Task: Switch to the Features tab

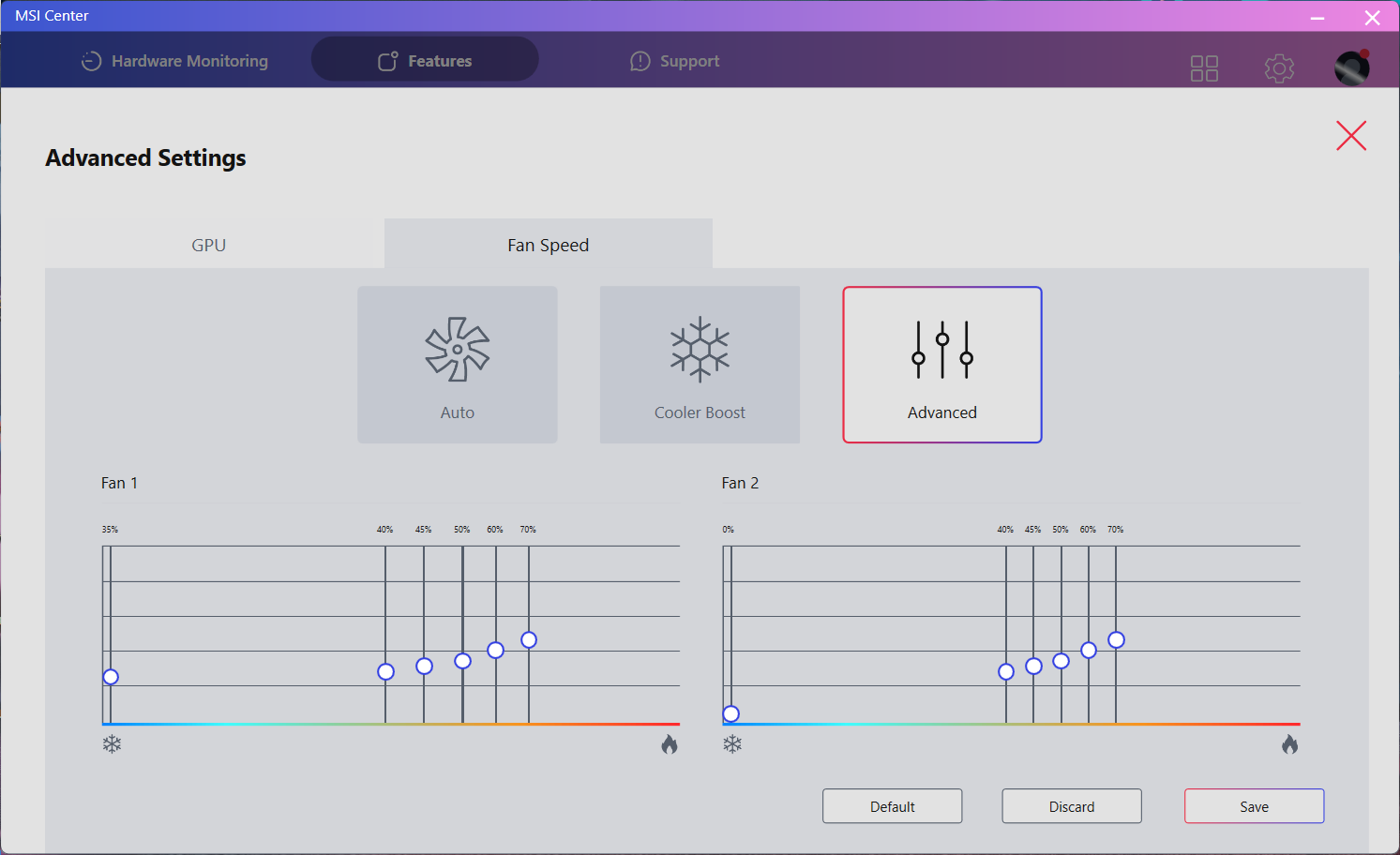Action: pyautogui.click(x=425, y=61)
